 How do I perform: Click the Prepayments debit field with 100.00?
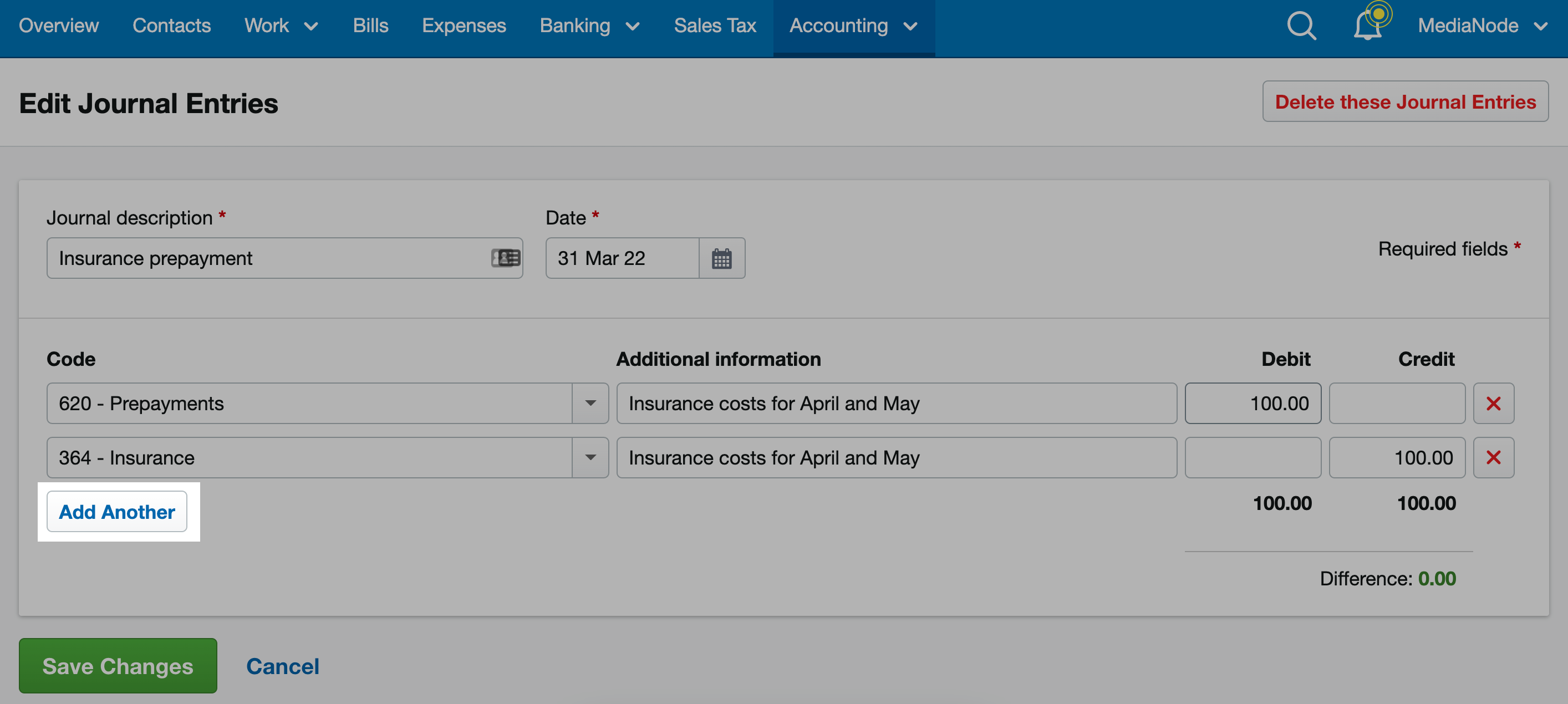(x=1253, y=404)
